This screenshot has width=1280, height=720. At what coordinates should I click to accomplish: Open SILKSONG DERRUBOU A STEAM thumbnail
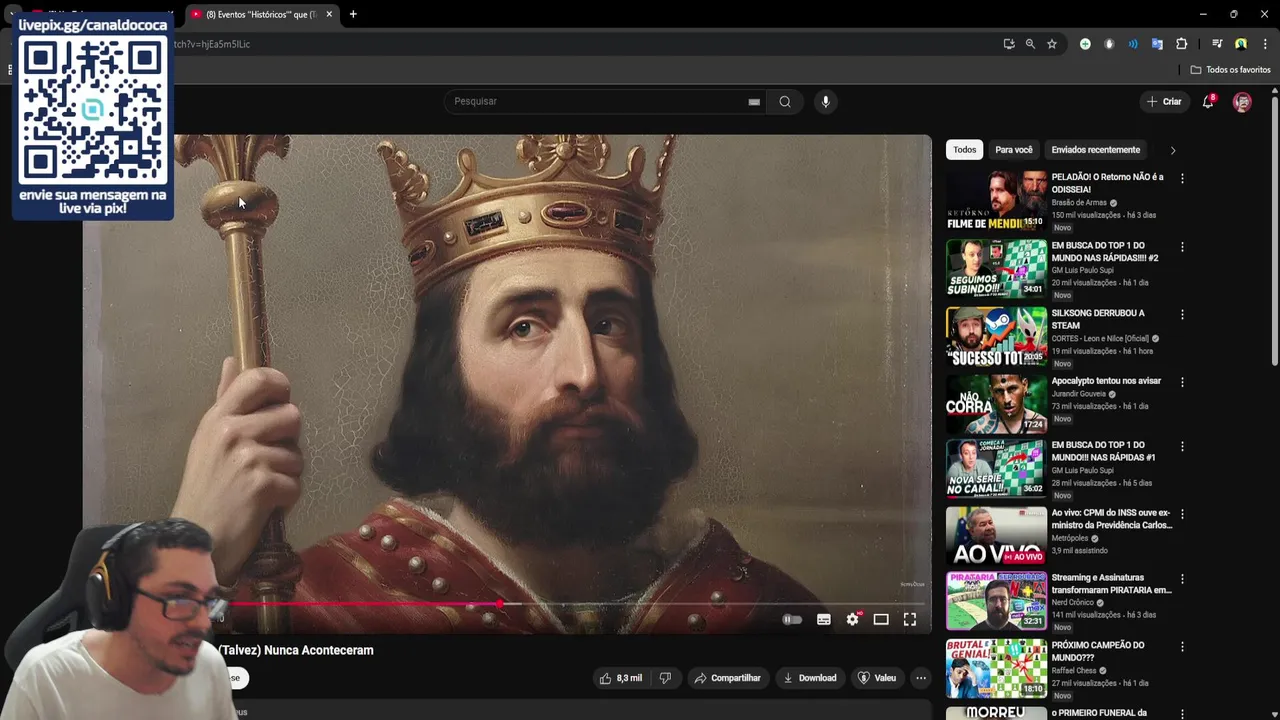tap(996, 335)
